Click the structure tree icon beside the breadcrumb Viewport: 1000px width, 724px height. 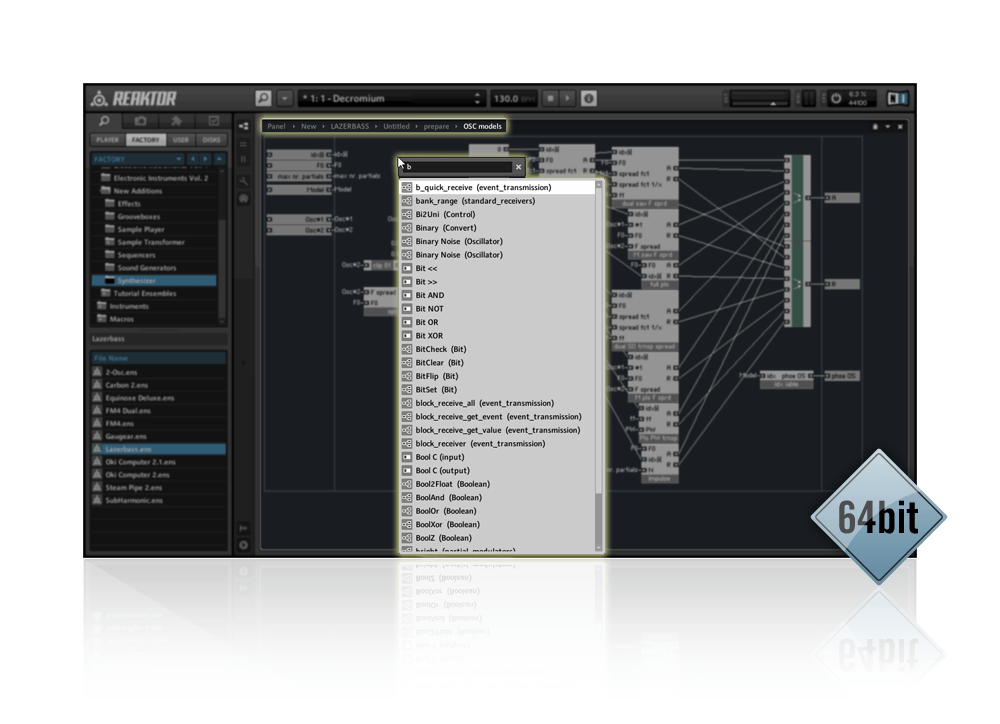point(244,127)
